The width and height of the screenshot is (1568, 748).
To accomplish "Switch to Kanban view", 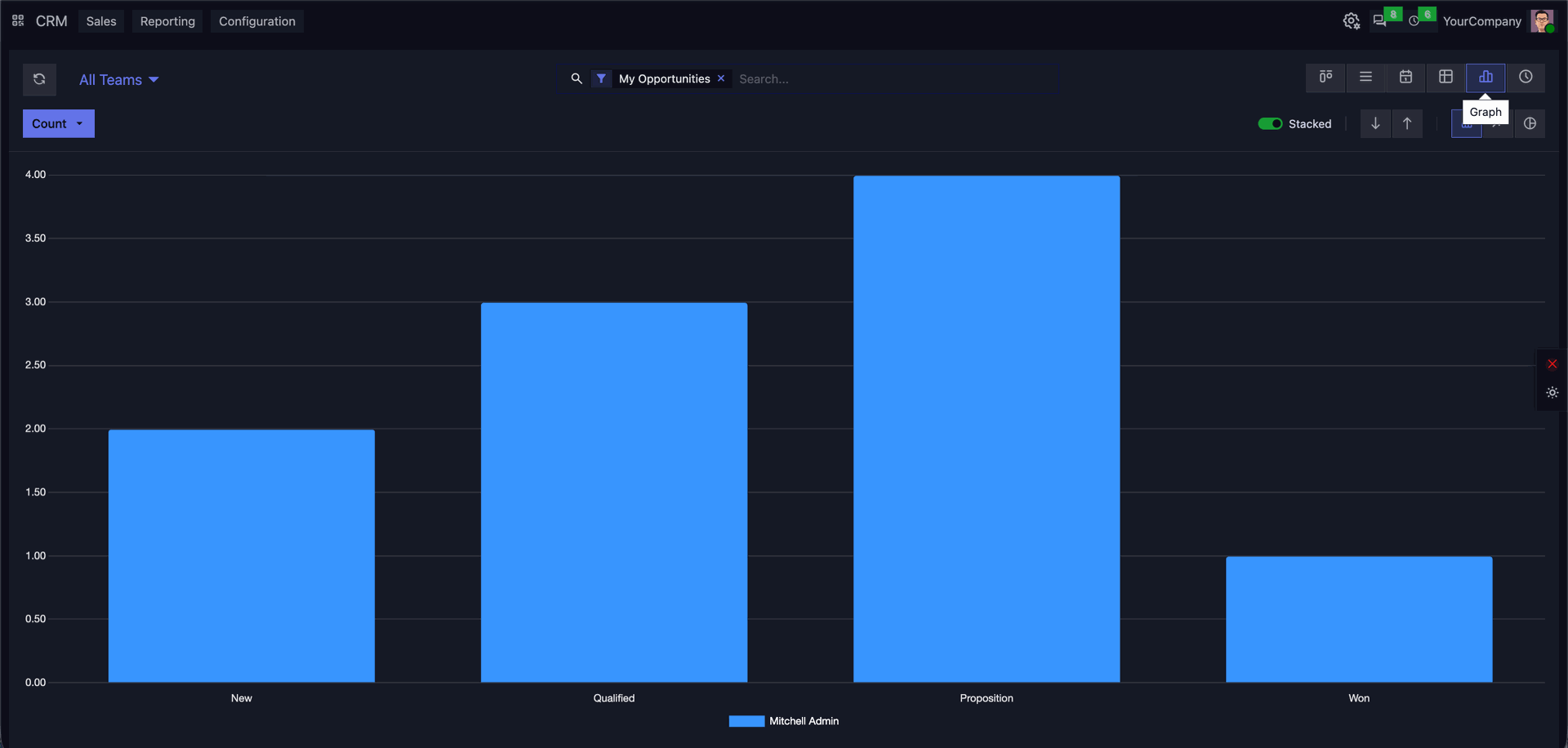I will [1325, 77].
